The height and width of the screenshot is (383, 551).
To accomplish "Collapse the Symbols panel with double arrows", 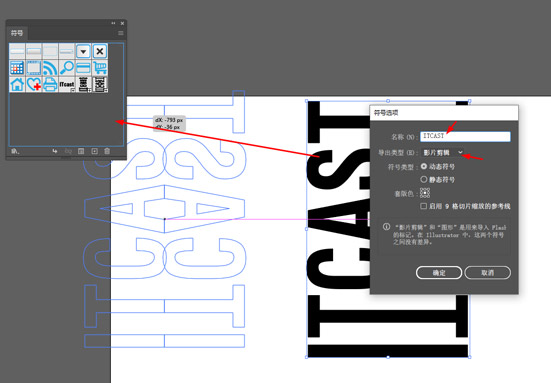I will (113, 23).
